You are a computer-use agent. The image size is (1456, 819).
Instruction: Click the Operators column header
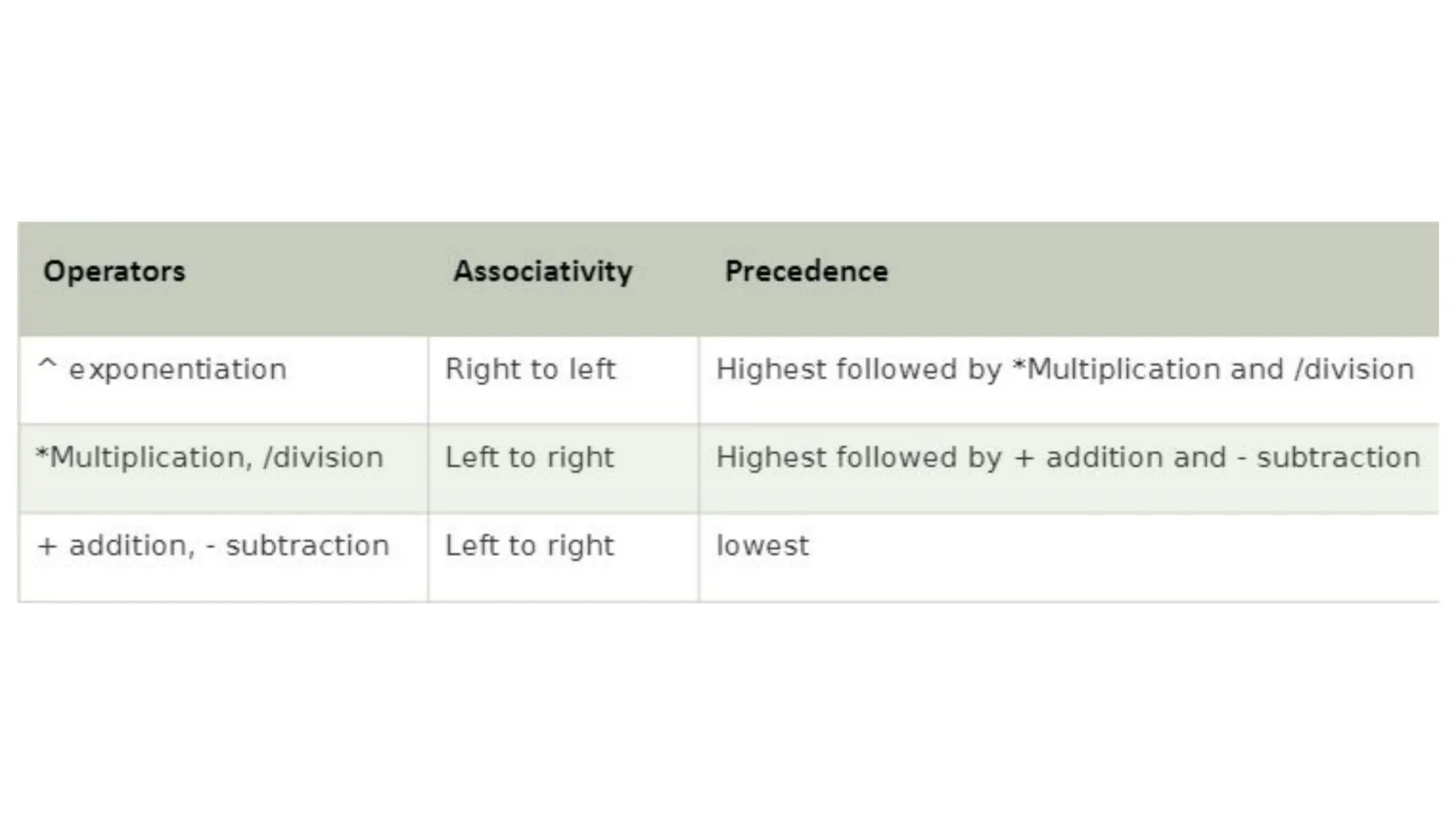(x=114, y=272)
